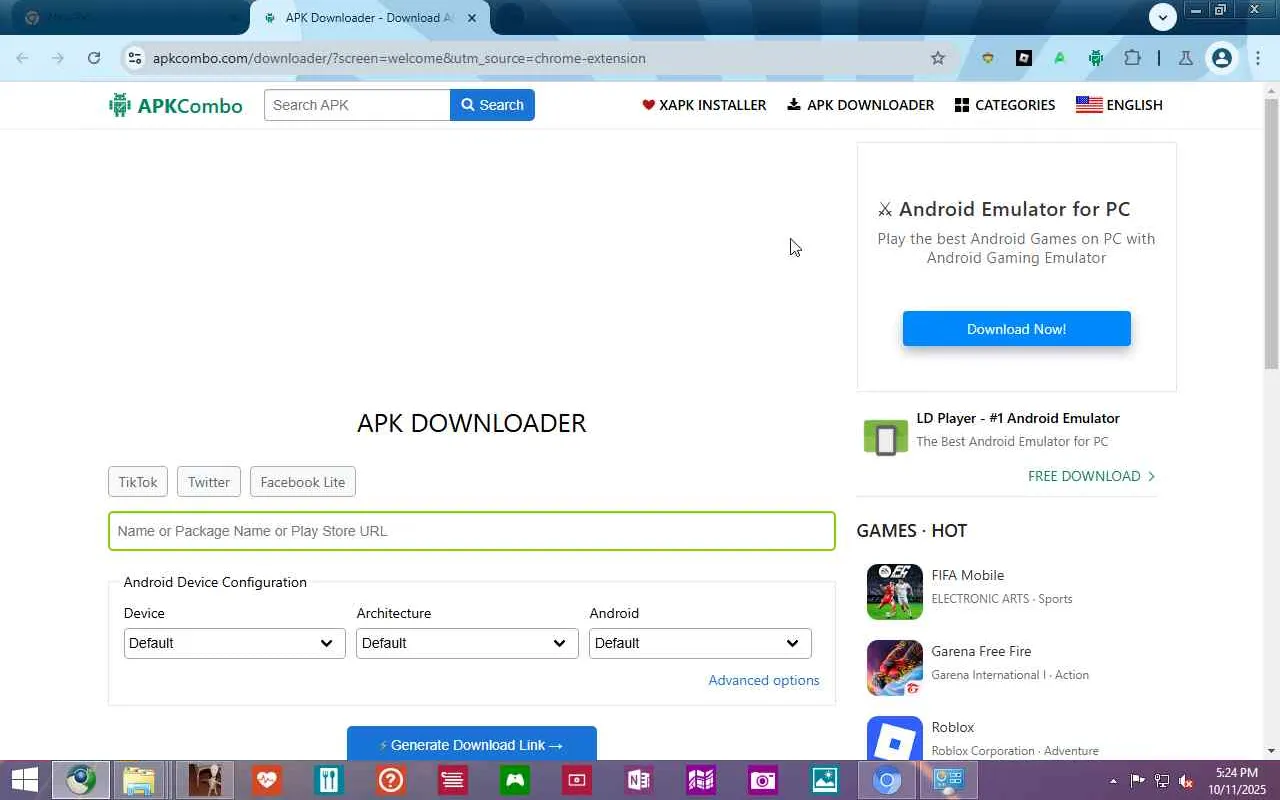The image size is (1280, 800).
Task: Open the Garena Free Fire app thumbnail
Action: [895, 668]
